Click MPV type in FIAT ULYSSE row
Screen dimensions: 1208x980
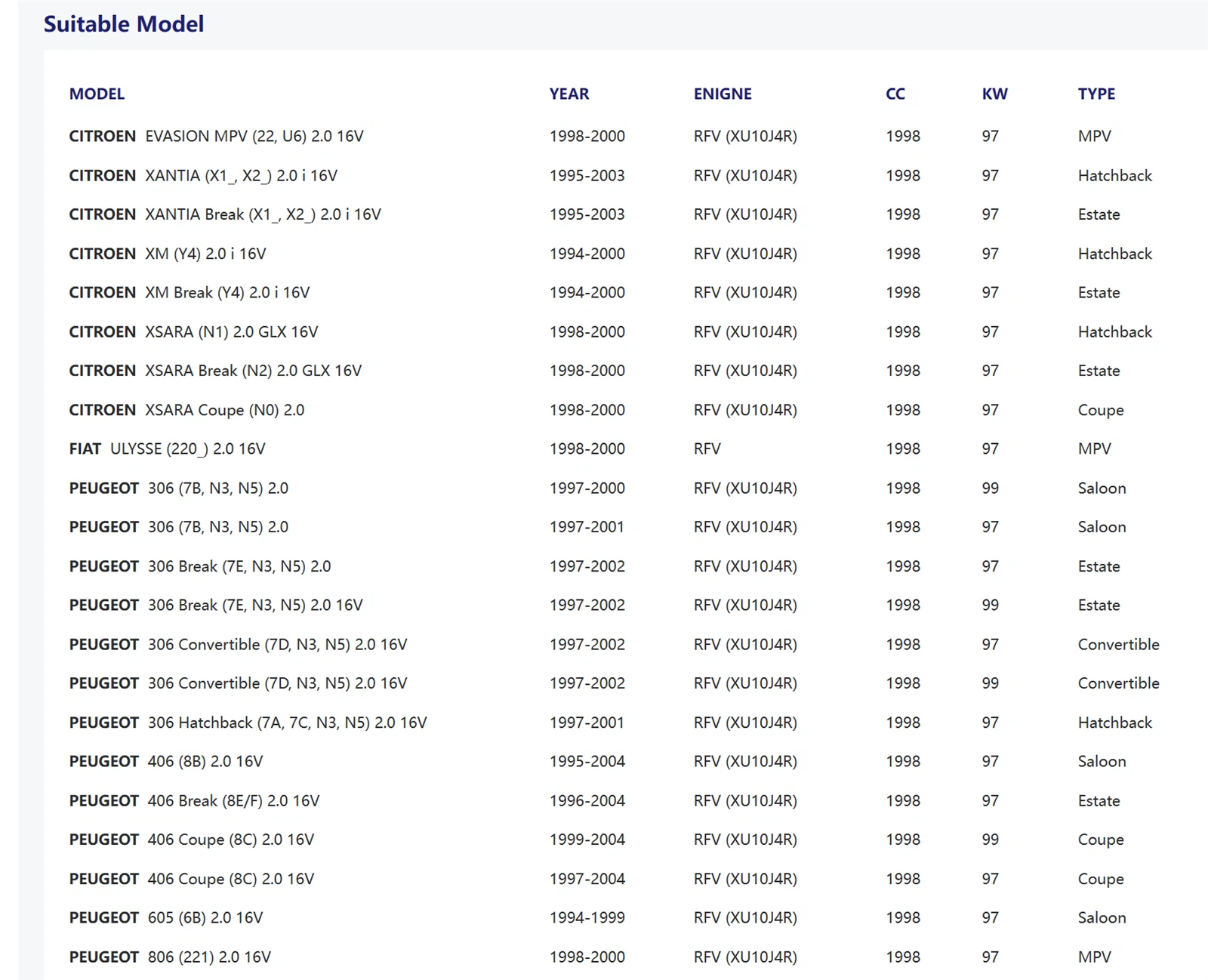coord(1095,449)
